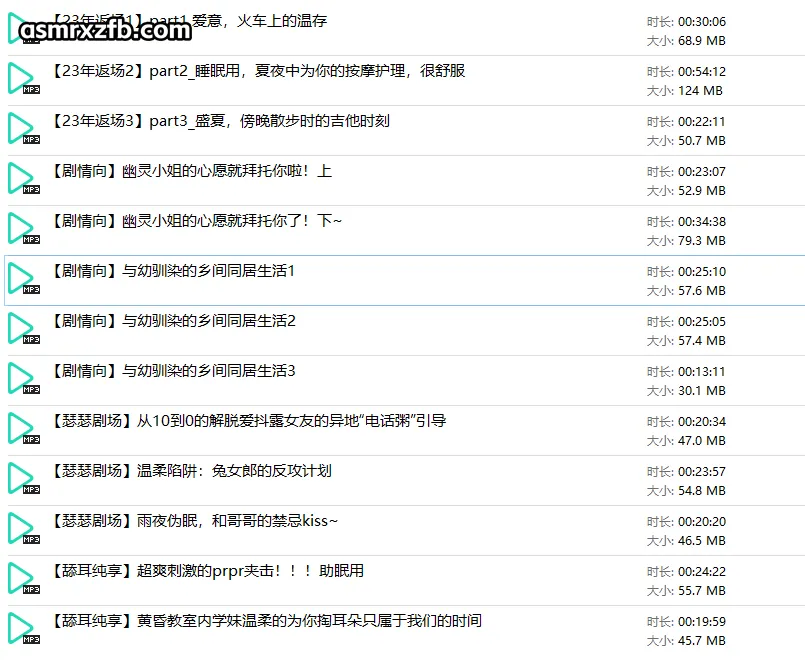Click size value 47.0 MB
The width and height of the screenshot is (805, 668).
pyautogui.click(x=702, y=441)
